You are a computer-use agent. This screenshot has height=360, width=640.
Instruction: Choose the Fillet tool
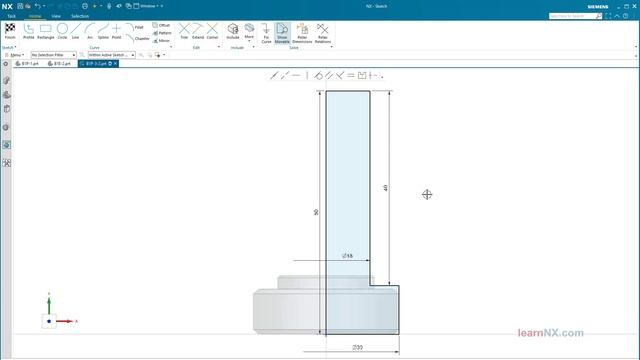[x=135, y=27]
